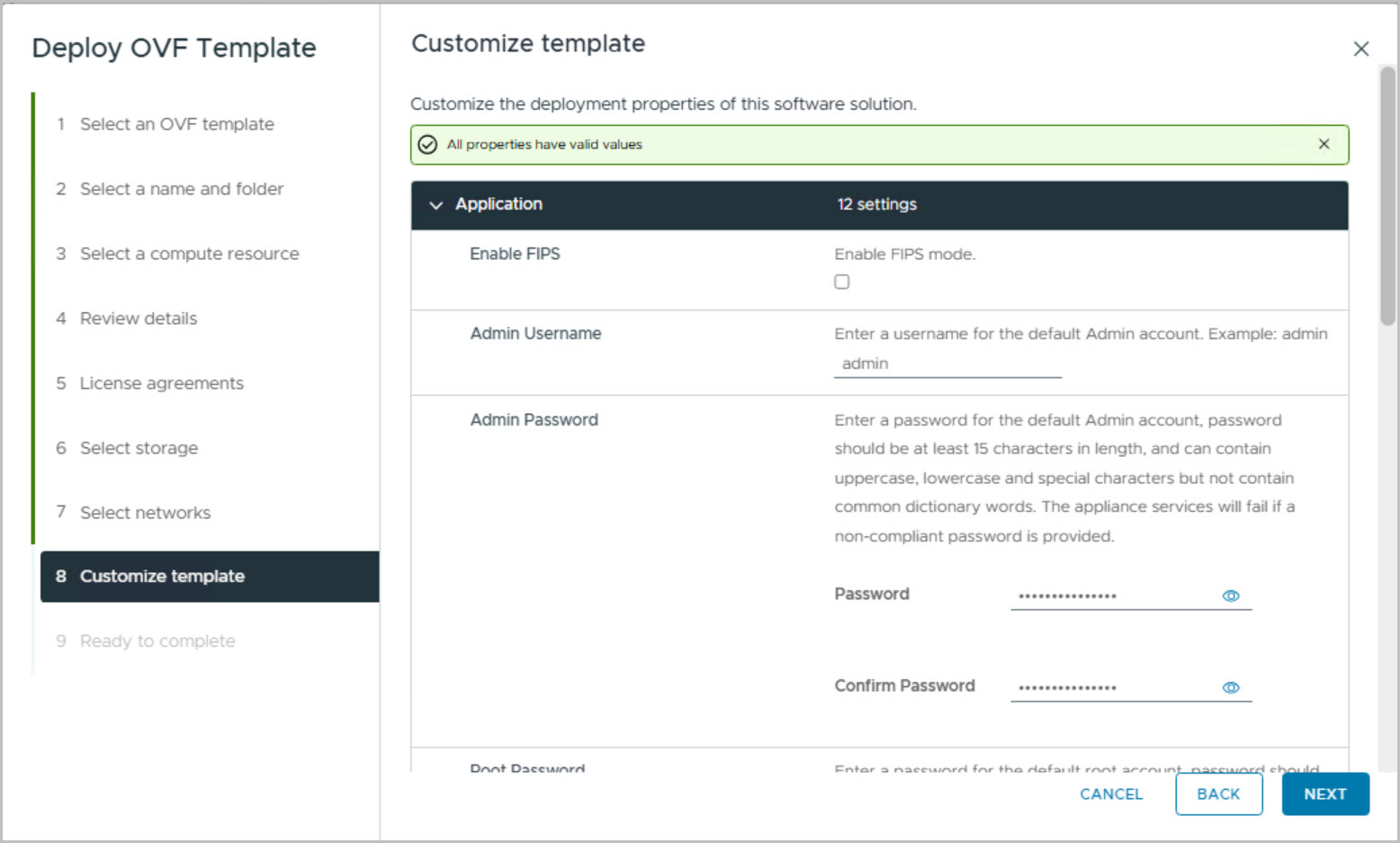
Task: Dismiss the 'All properties have valid values' banner
Action: click(x=1324, y=144)
